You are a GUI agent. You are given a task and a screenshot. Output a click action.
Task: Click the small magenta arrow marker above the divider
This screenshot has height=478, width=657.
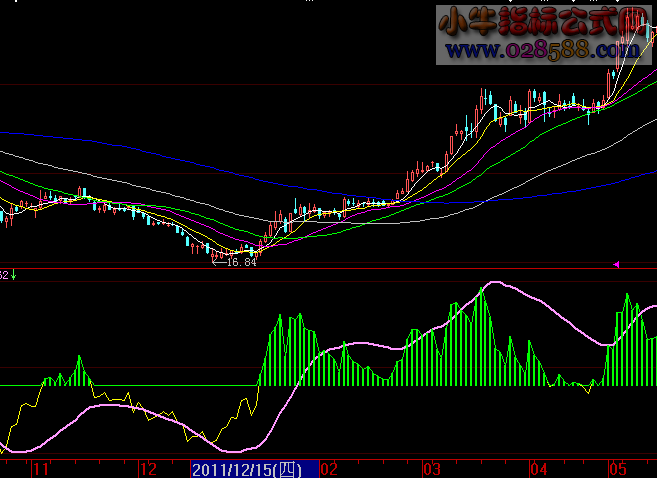(x=616, y=264)
